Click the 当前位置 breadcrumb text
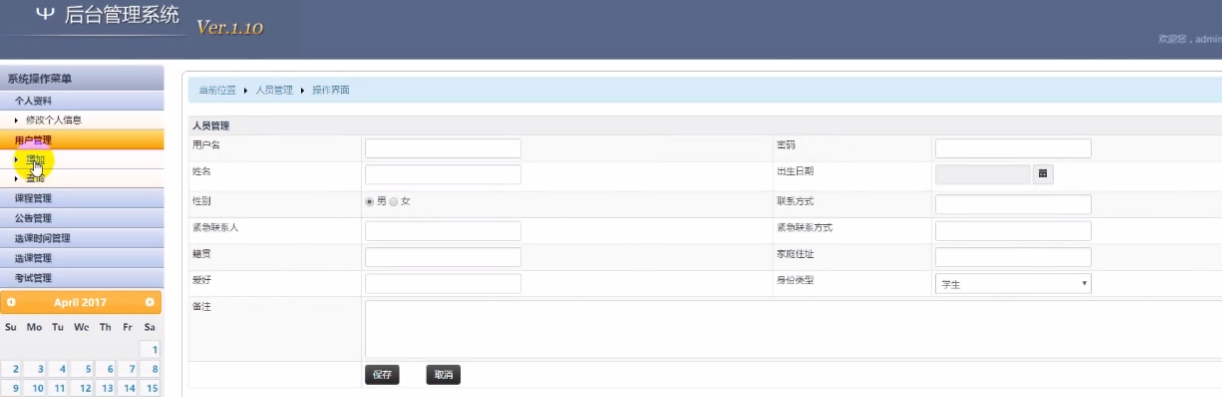Viewport: 1222px width, 397px height. click(x=217, y=90)
